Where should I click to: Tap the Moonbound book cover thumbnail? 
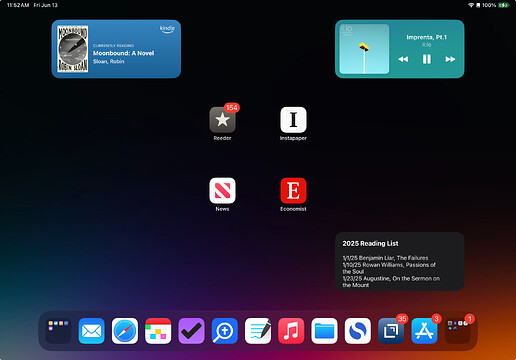(x=73, y=49)
